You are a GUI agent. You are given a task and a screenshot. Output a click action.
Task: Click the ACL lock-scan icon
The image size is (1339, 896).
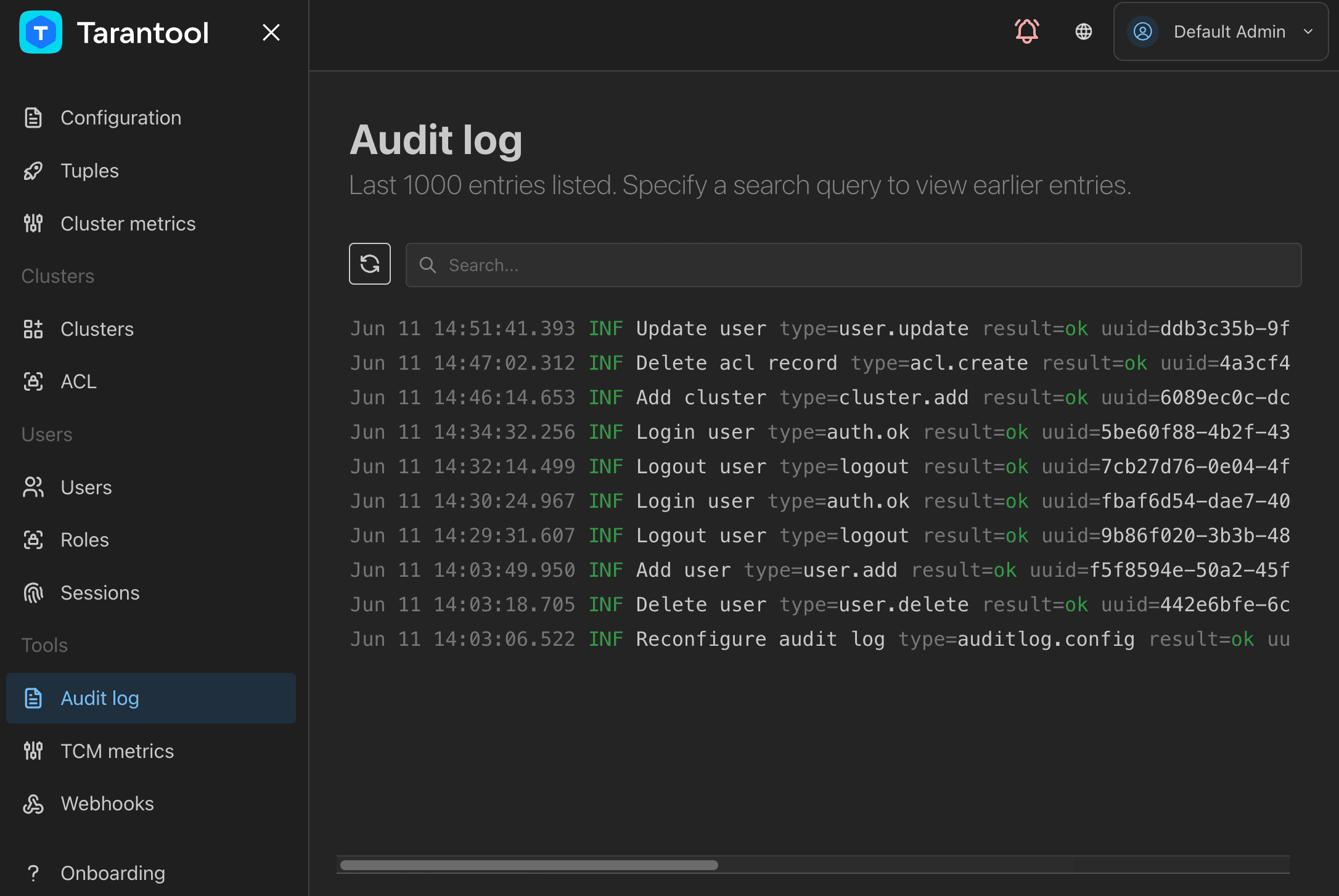pos(33,381)
